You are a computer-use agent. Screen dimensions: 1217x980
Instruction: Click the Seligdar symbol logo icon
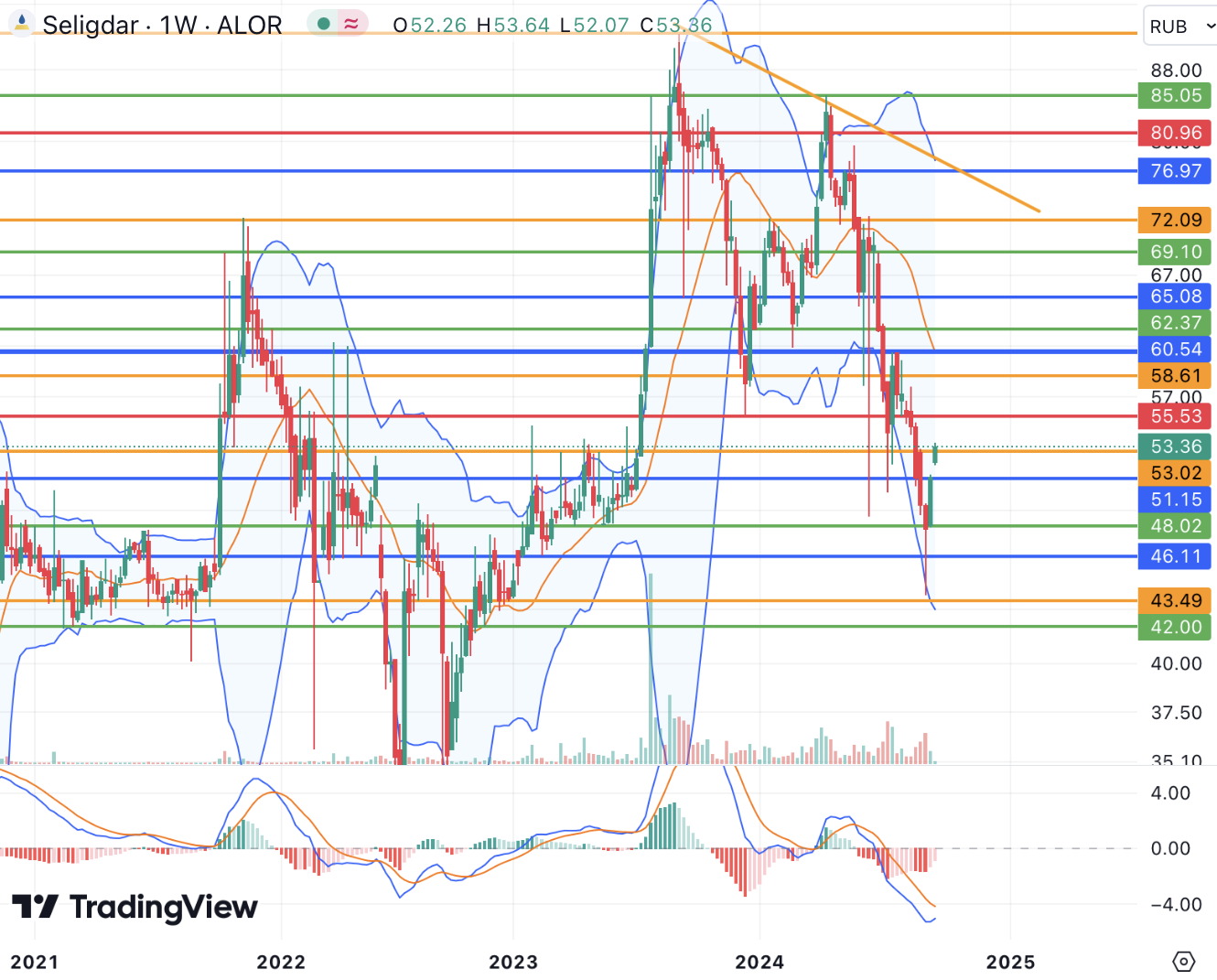20,24
